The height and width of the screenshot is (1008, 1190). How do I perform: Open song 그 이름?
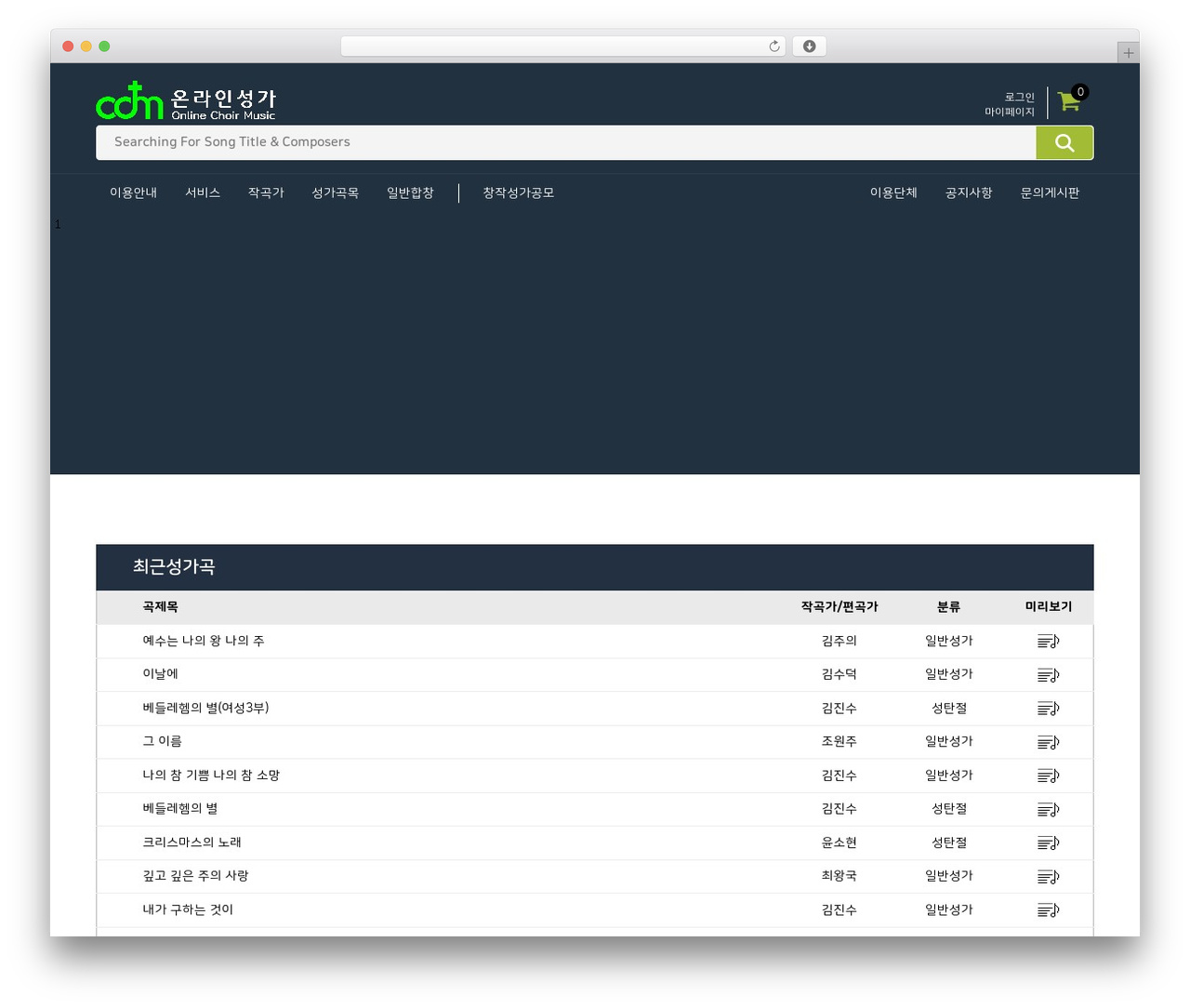[x=162, y=741]
